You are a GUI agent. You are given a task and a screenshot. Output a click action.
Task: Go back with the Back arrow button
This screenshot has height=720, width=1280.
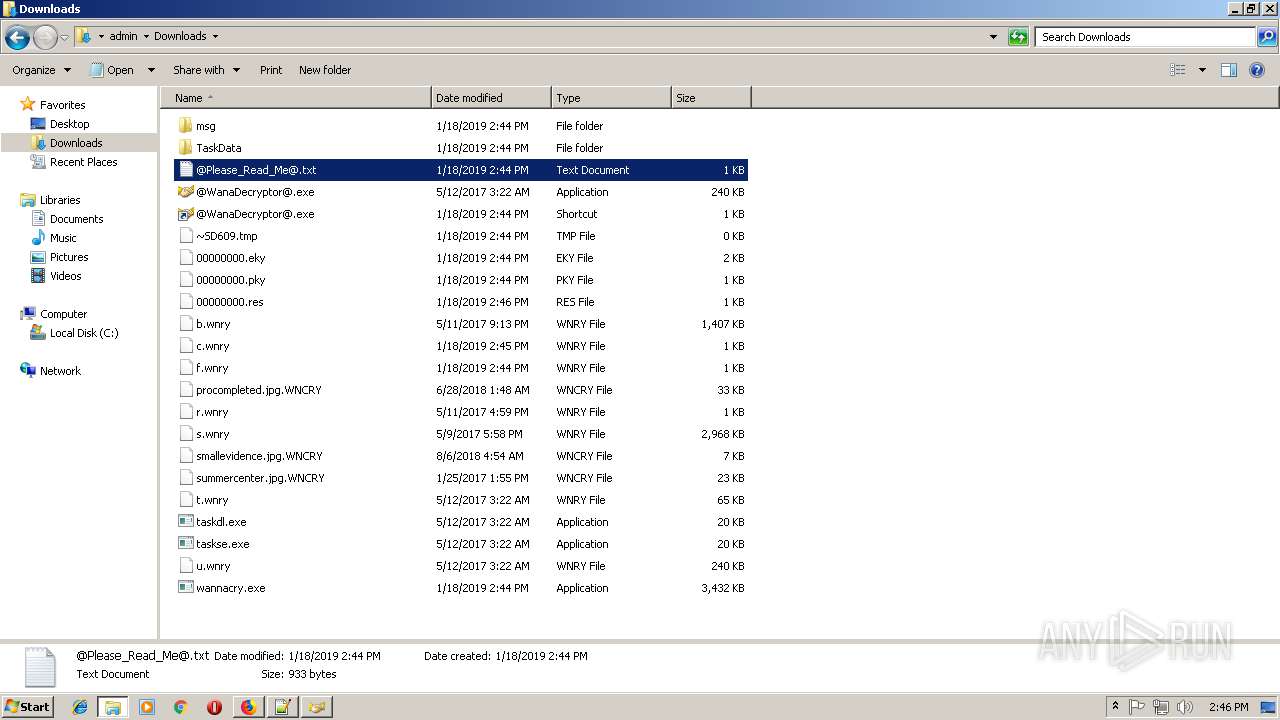tap(17, 38)
